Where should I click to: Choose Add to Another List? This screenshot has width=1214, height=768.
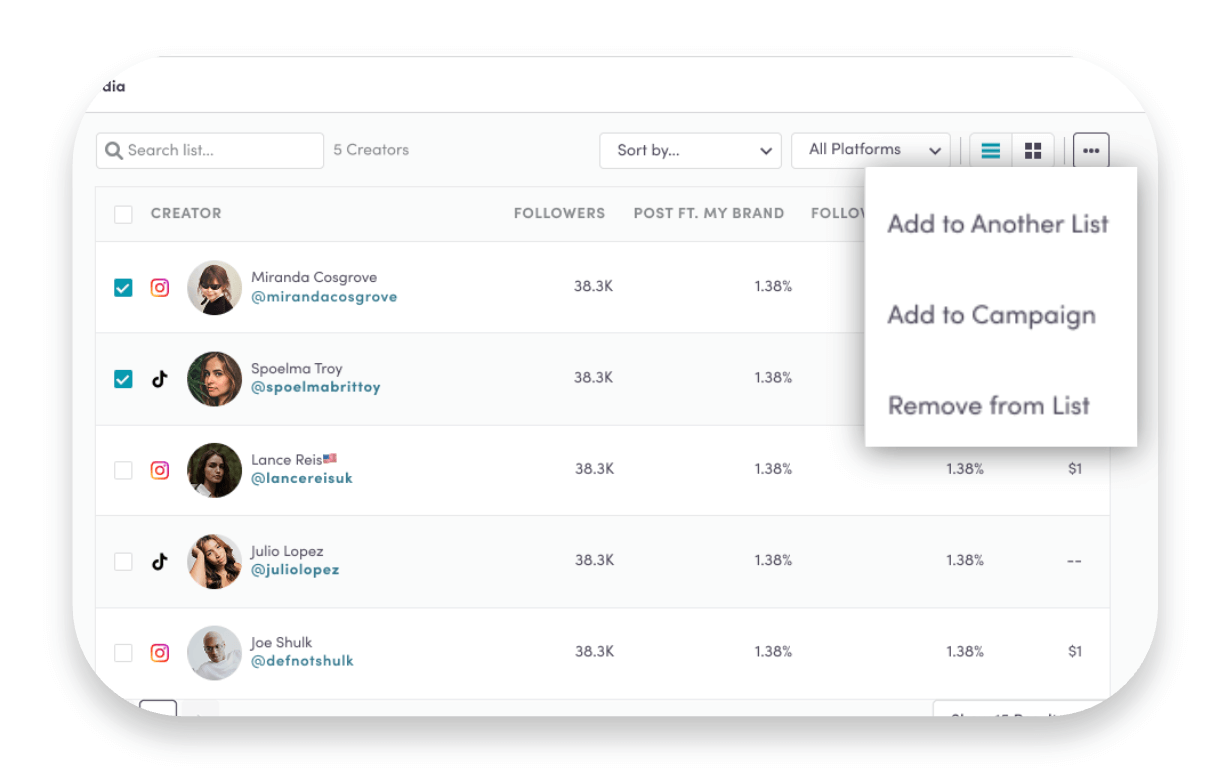point(998,224)
